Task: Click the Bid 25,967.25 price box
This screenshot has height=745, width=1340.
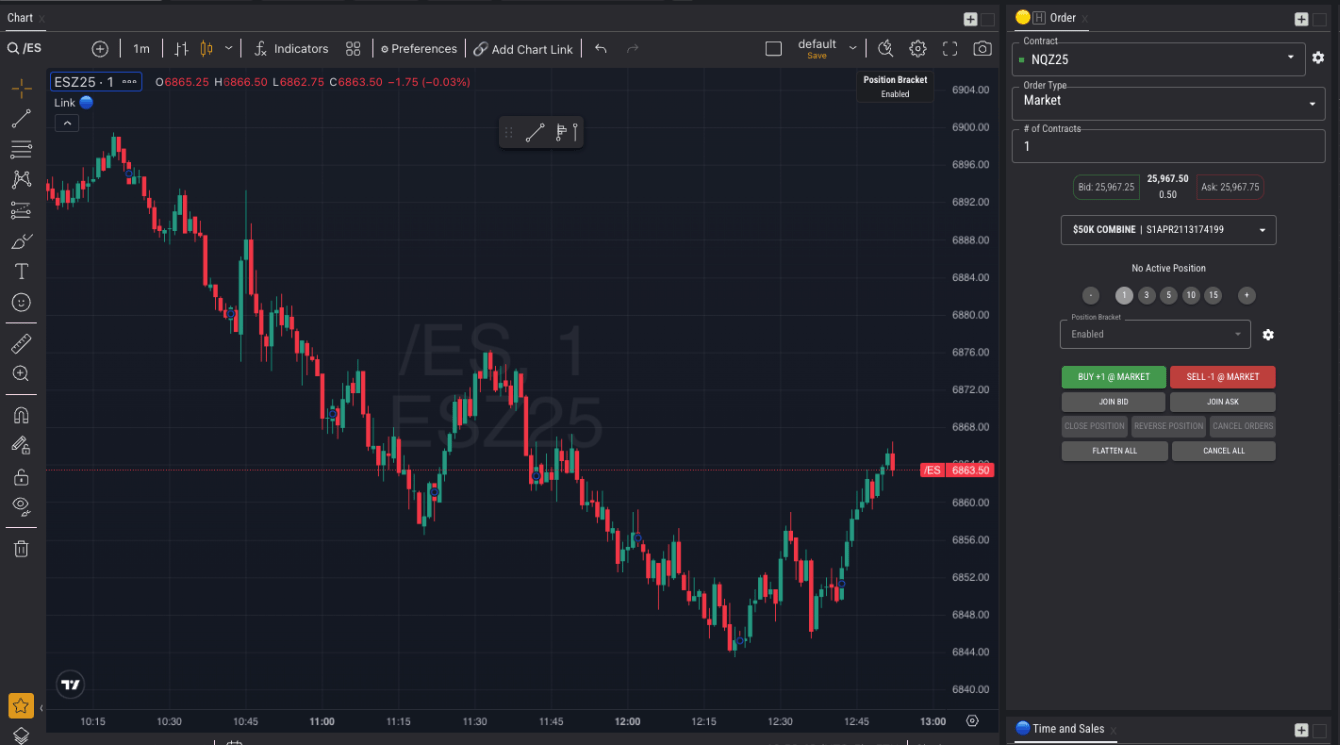Action: [1106, 187]
